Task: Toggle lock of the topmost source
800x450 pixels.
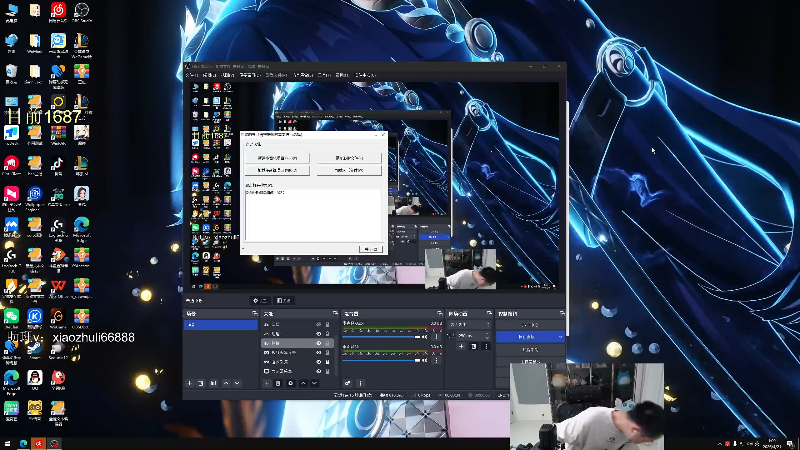Action: click(328, 324)
